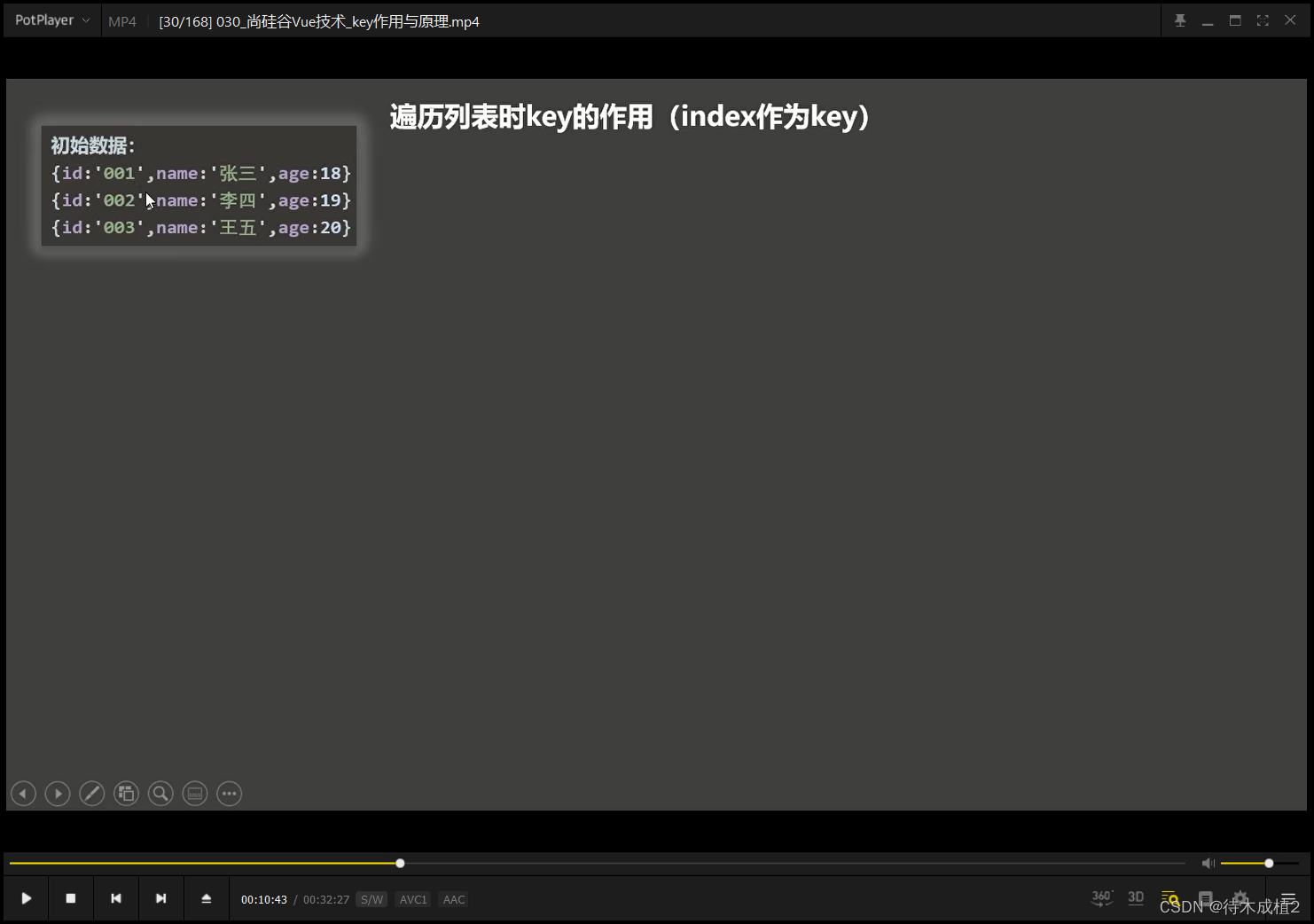Close the PotPlayer window
The width and height of the screenshot is (1314, 924).
(1290, 20)
